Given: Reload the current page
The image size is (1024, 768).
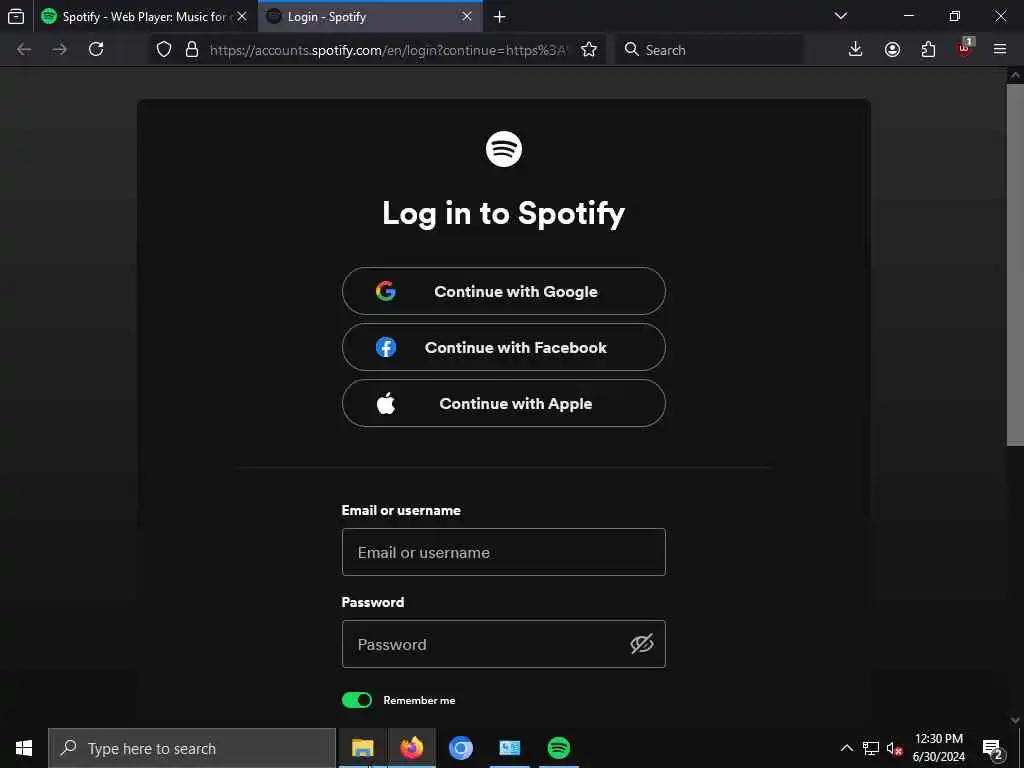Looking at the screenshot, I should (x=96, y=50).
